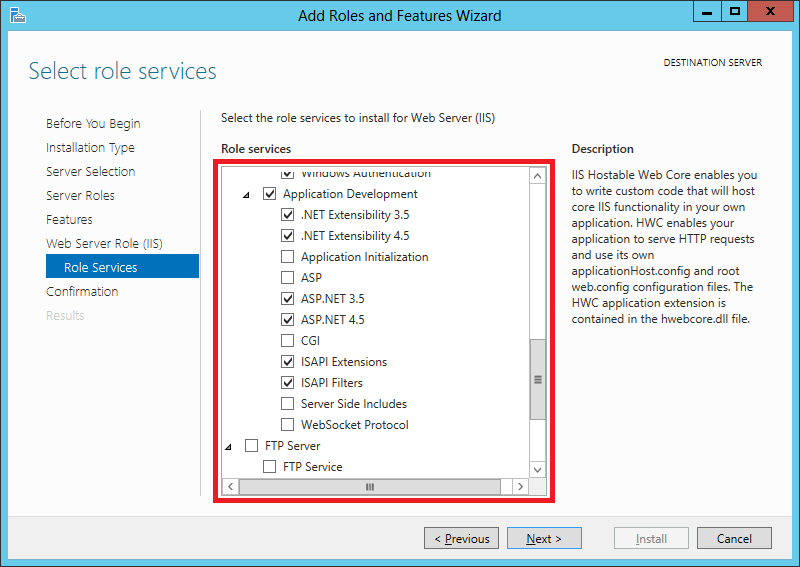Screen dimensions: 800x567
Task: Collapse the Application Development tree node
Action: [246, 194]
